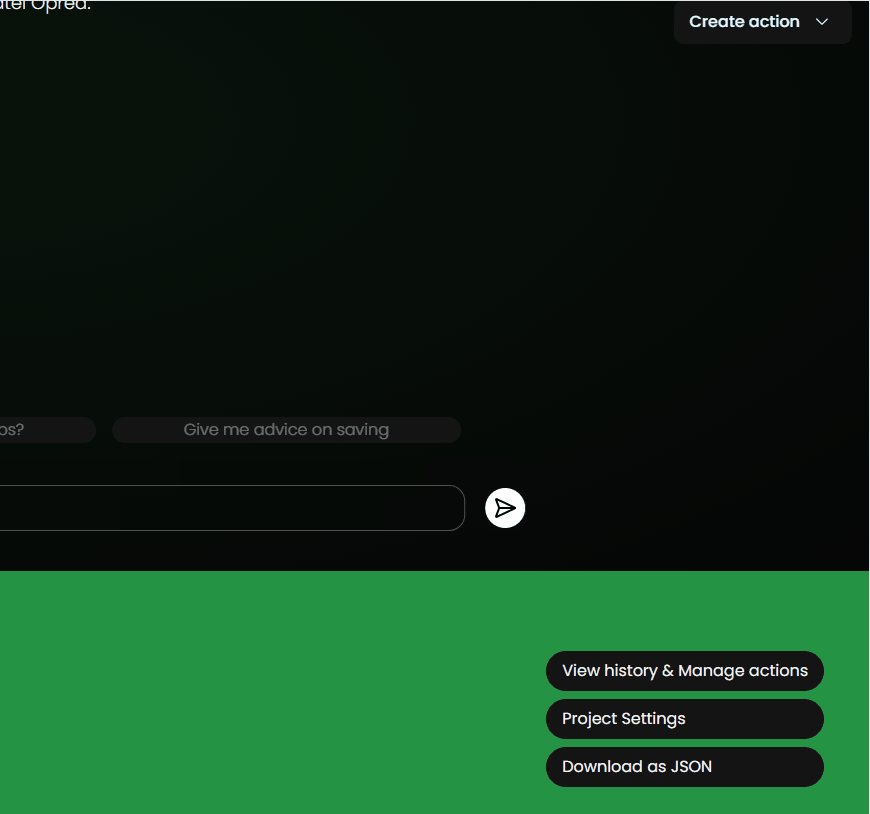The image size is (870, 814).
Task: Focus the chat message input field
Action: pyautogui.click(x=232, y=508)
